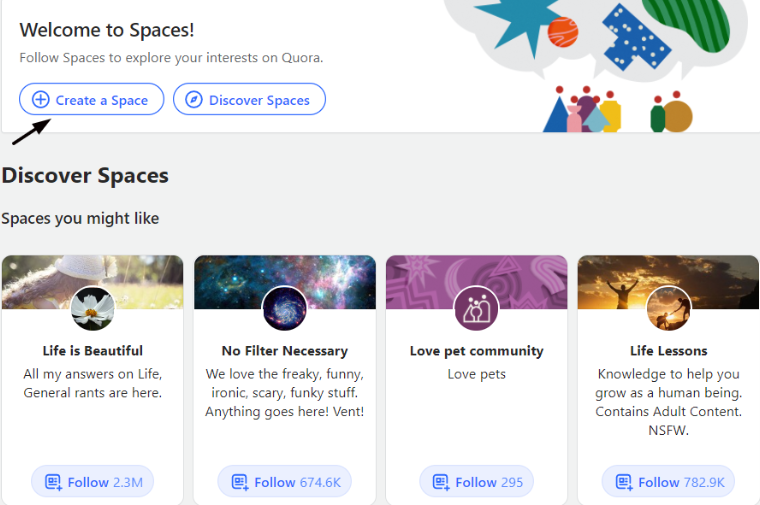
Task: Click the follow icon beside 295
Action: point(441,482)
